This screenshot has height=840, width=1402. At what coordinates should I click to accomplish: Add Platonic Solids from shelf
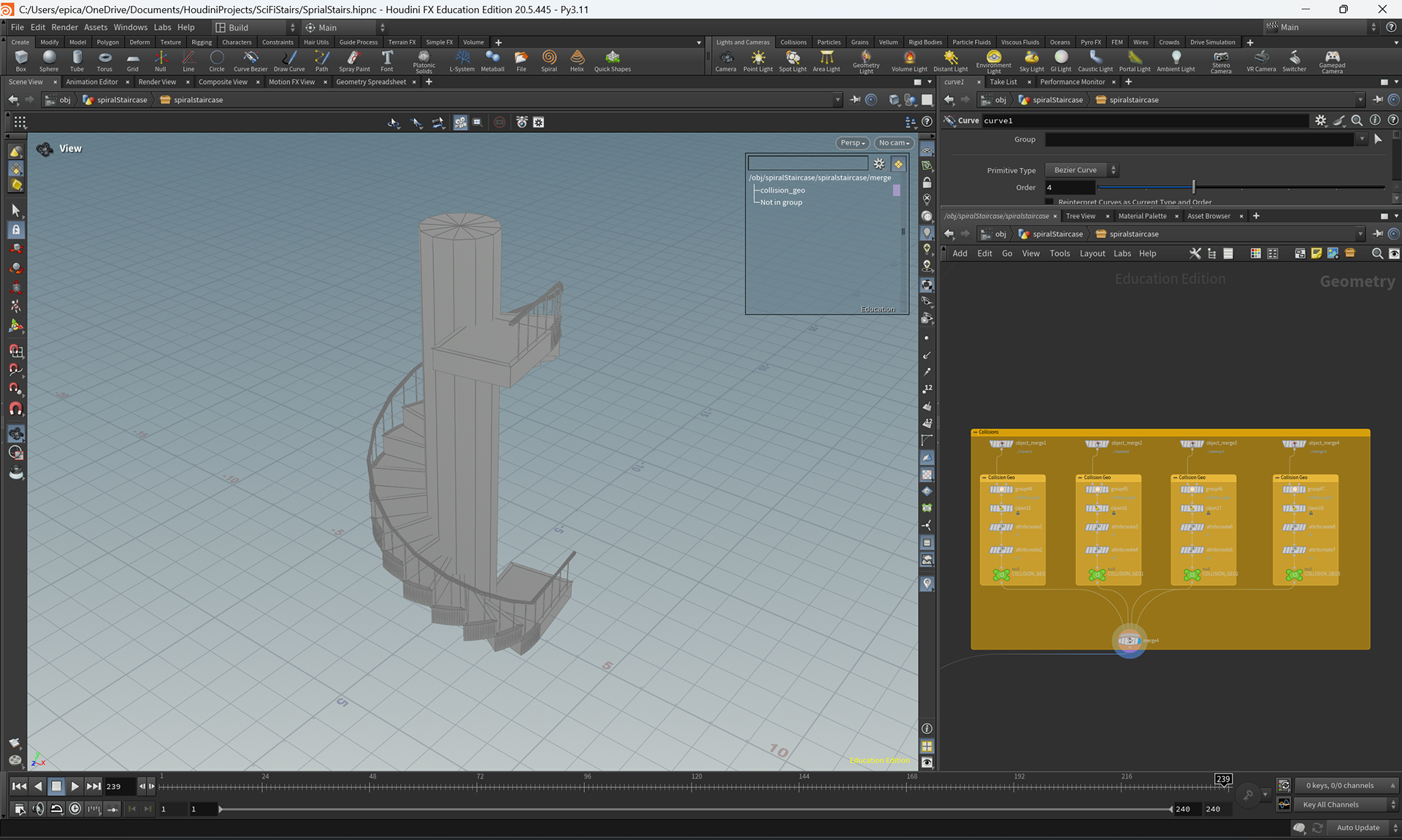click(x=424, y=61)
